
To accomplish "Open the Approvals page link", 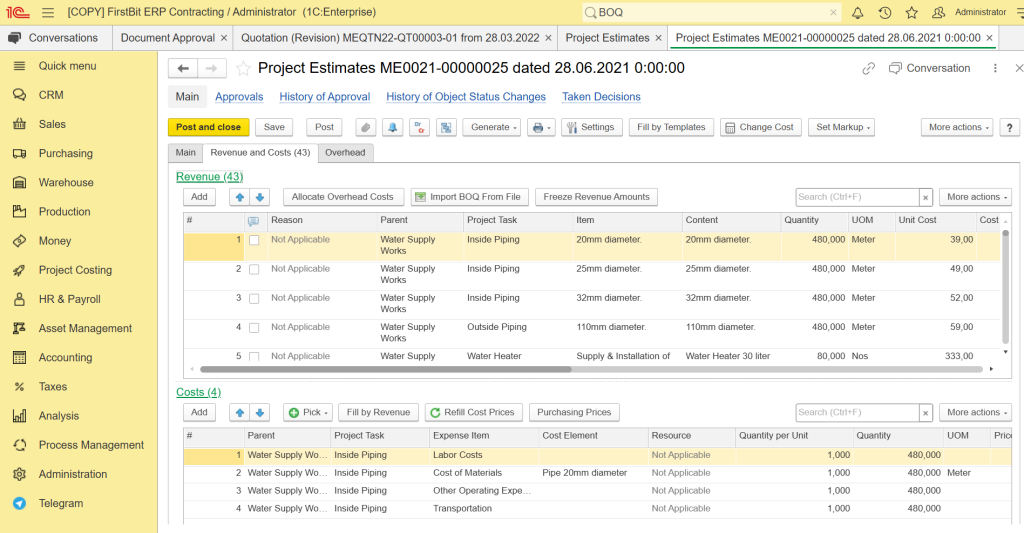I will click(239, 97).
